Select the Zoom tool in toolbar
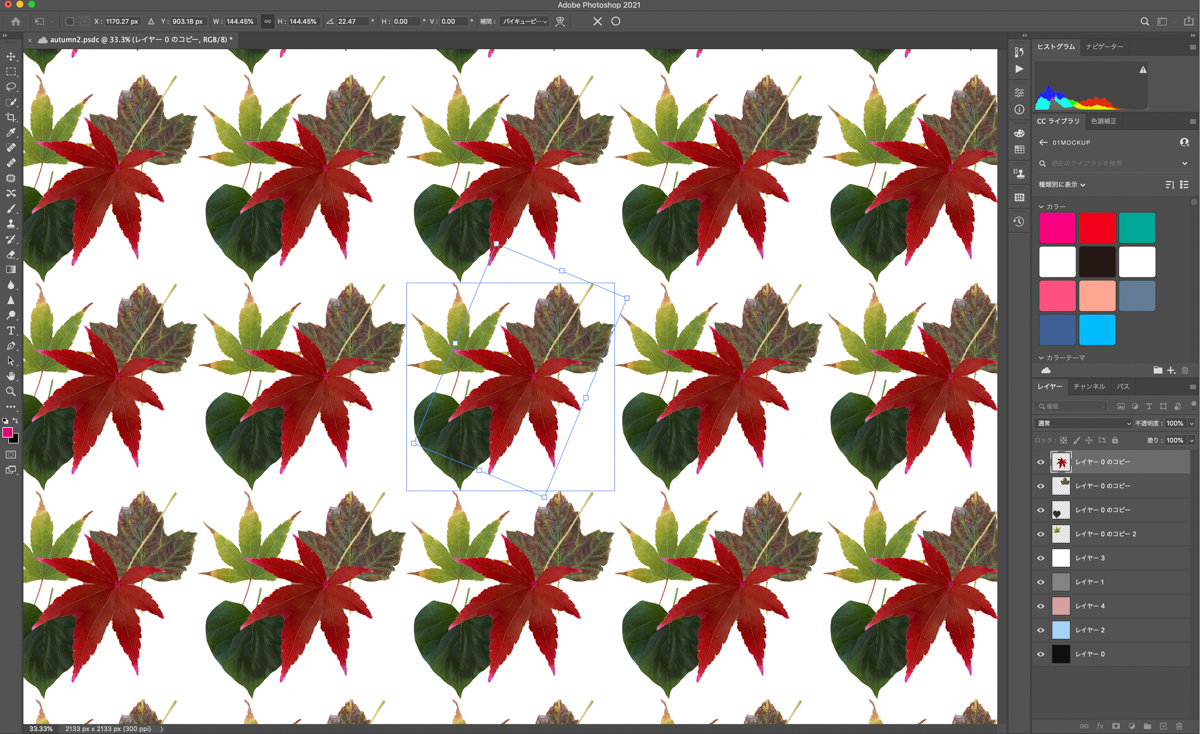Image resolution: width=1200 pixels, height=734 pixels. point(11,391)
